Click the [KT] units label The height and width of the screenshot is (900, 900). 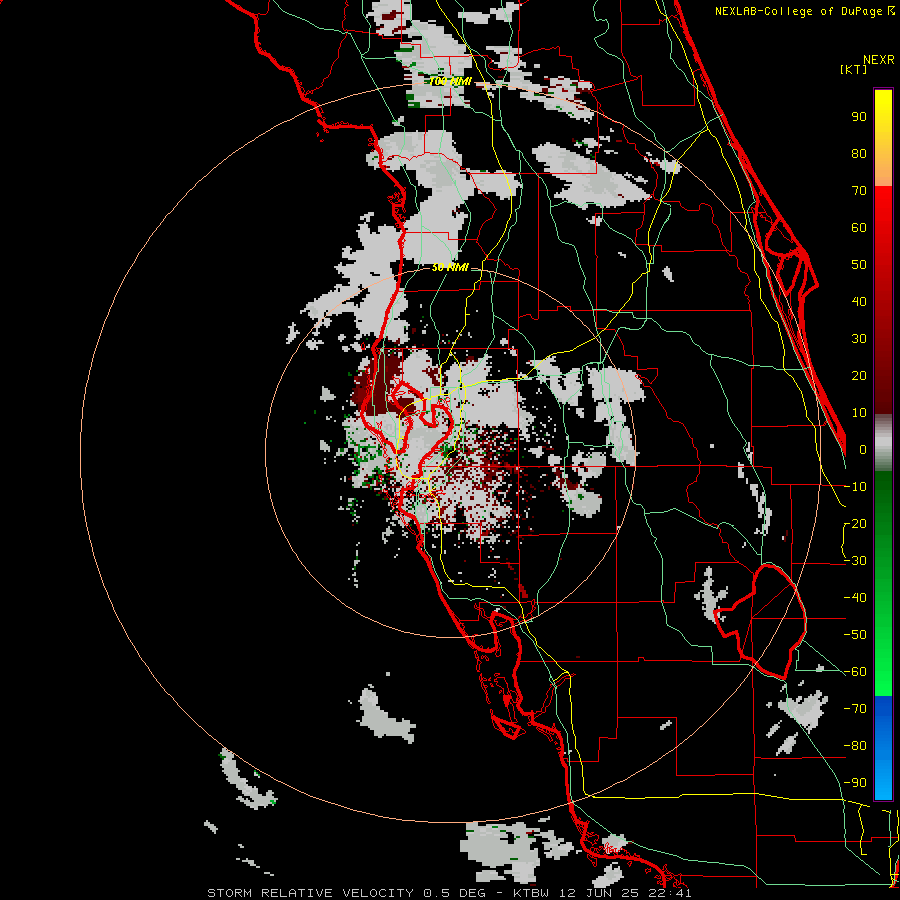pyautogui.click(x=853, y=69)
